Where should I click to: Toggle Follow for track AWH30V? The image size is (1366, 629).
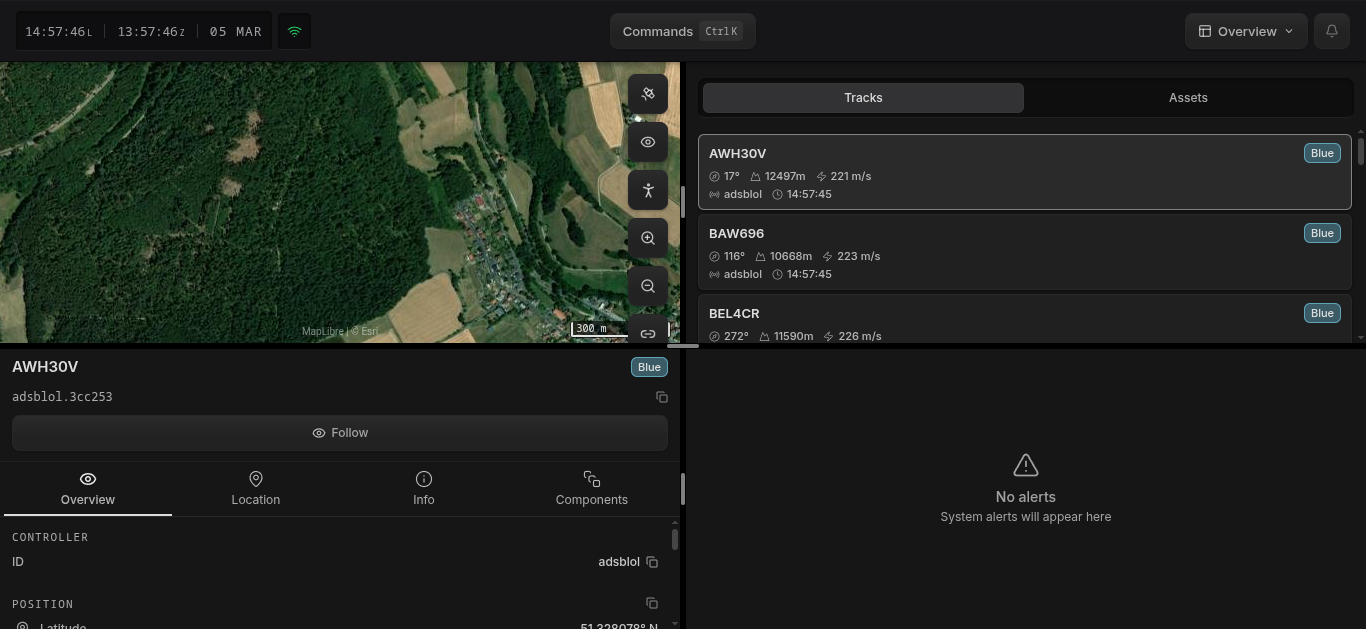point(340,433)
